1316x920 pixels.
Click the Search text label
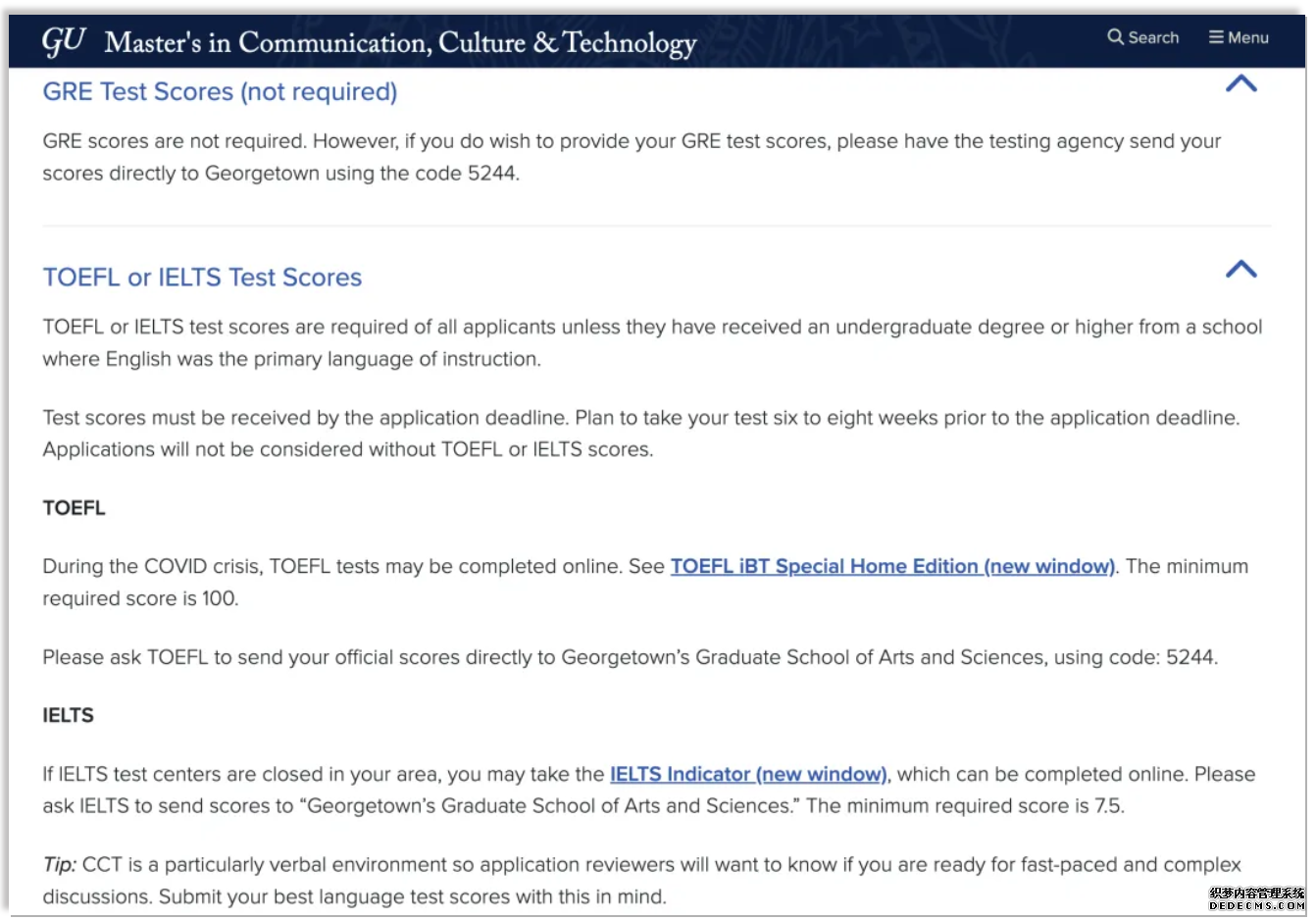tap(1153, 37)
